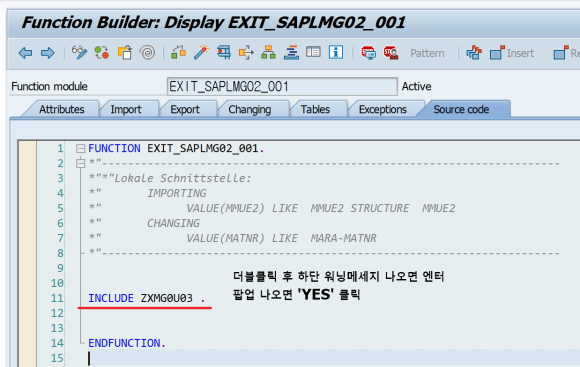Click the Active status text
The width and height of the screenshot is (580, 367).
[x=417, y=87]
